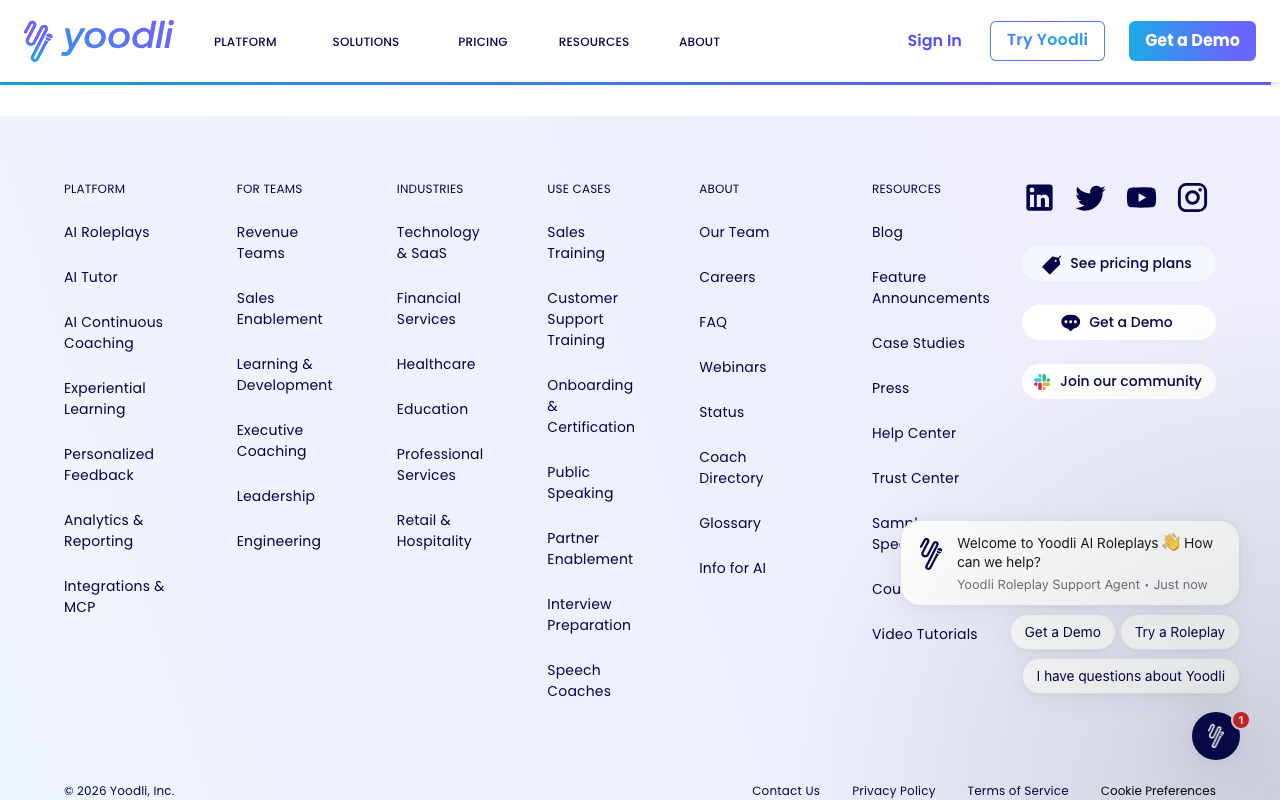Go to Financial Services page

[429, 309]
